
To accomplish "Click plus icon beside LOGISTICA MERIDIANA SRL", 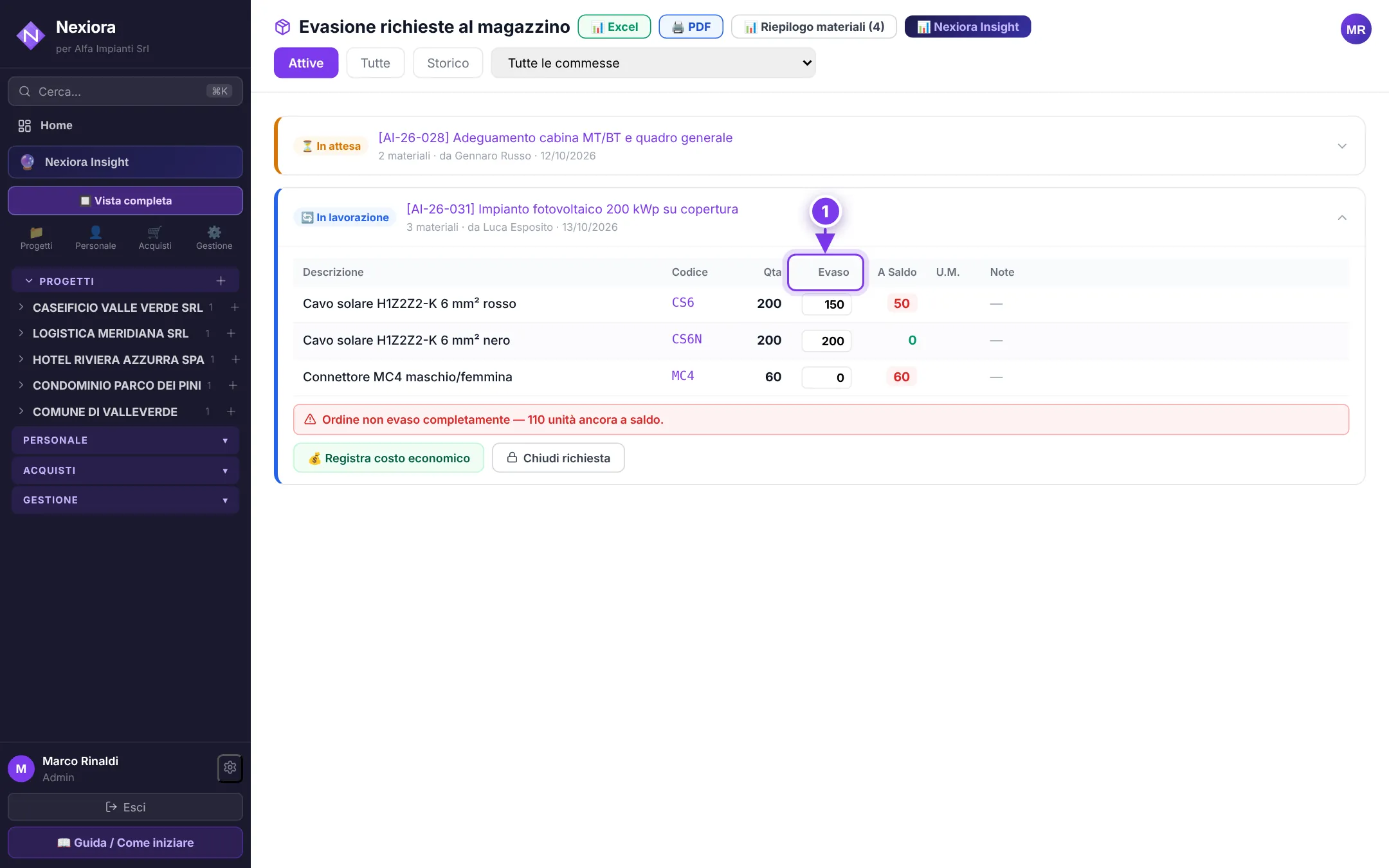I will point(231,333).
